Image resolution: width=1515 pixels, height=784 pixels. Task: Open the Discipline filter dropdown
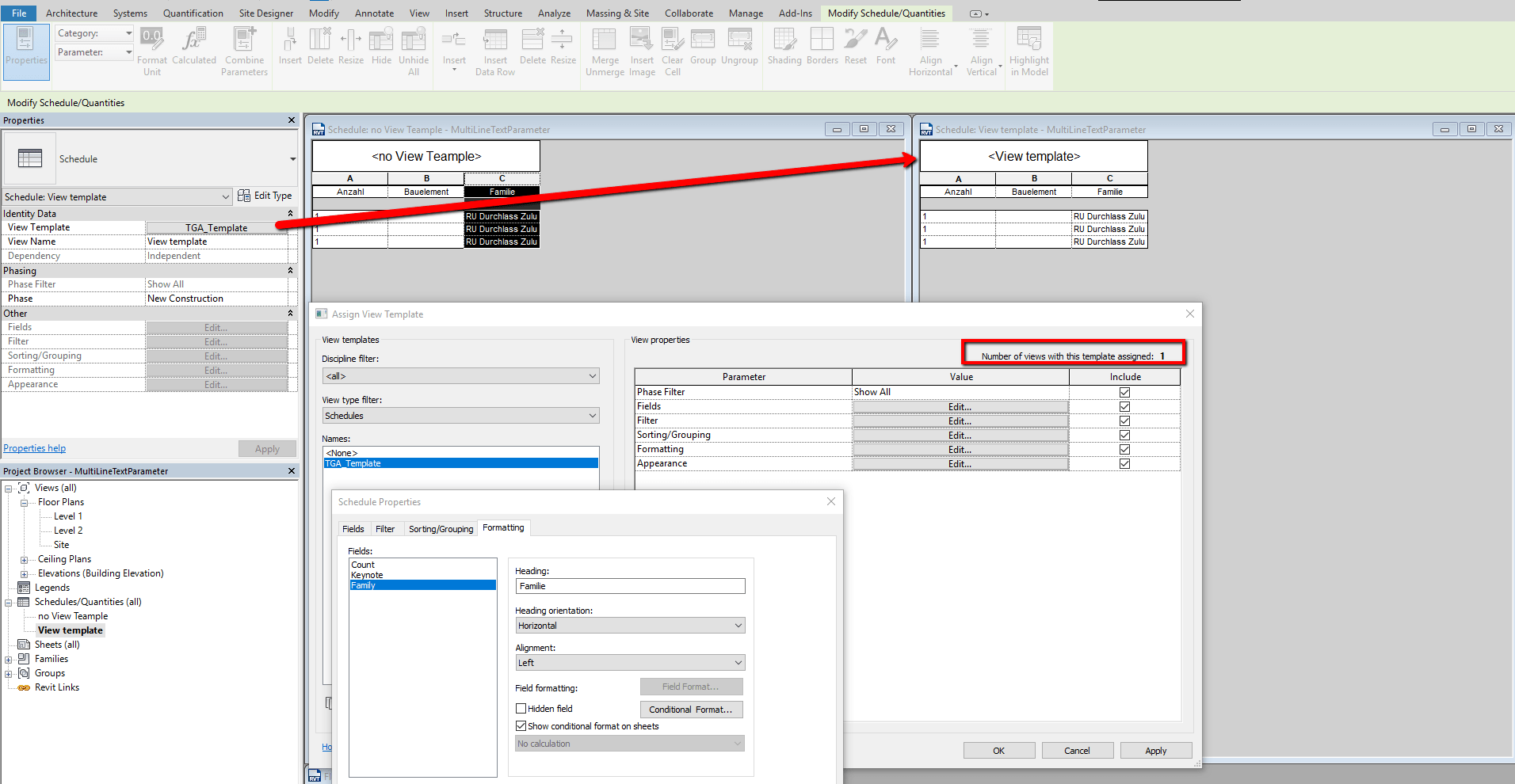(460, 375)
